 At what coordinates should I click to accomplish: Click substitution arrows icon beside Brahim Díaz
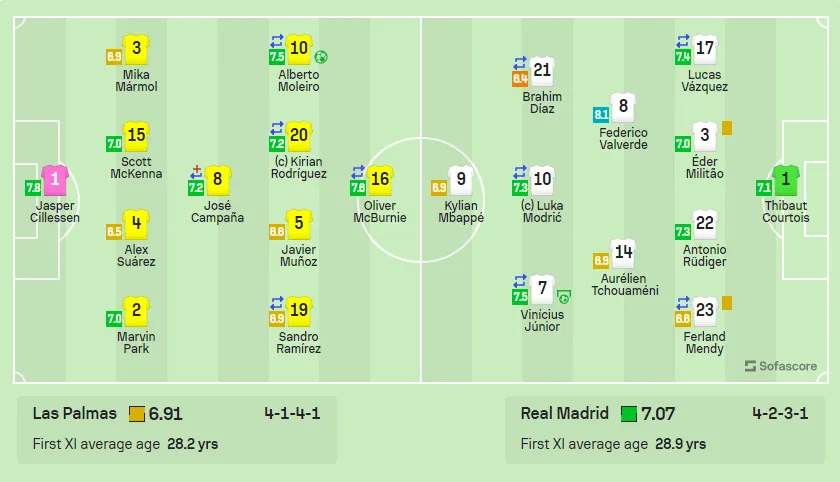point(520,63)
